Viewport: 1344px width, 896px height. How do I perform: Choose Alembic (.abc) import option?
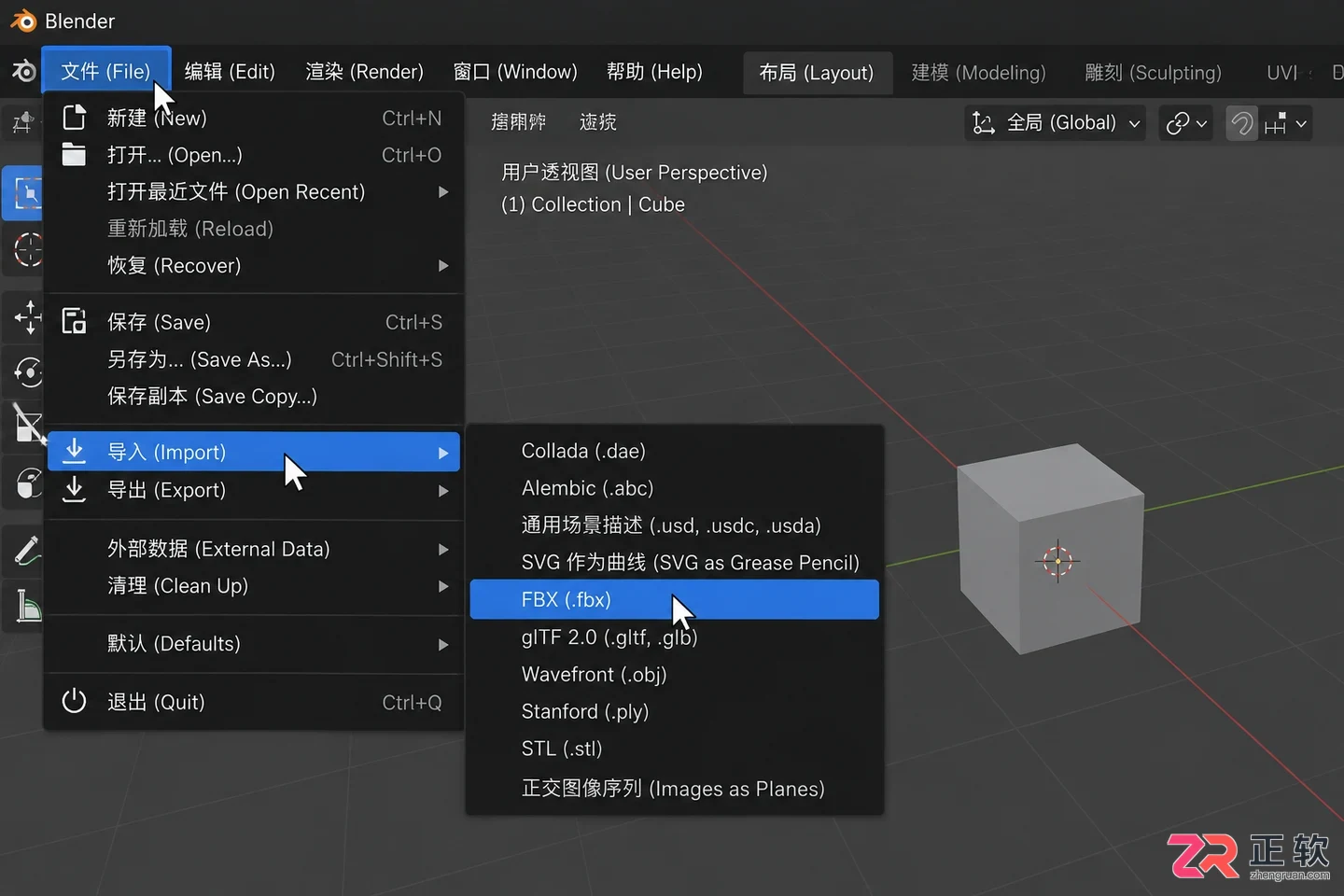tap(674, 488)
